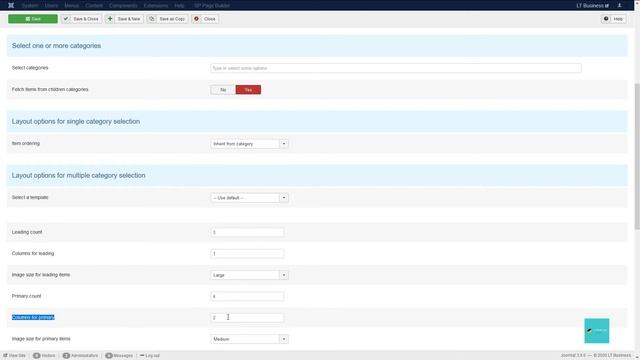640x360 pixels.
Task: Click the Joomla logo icon
Action: click(x=11, y=5)
